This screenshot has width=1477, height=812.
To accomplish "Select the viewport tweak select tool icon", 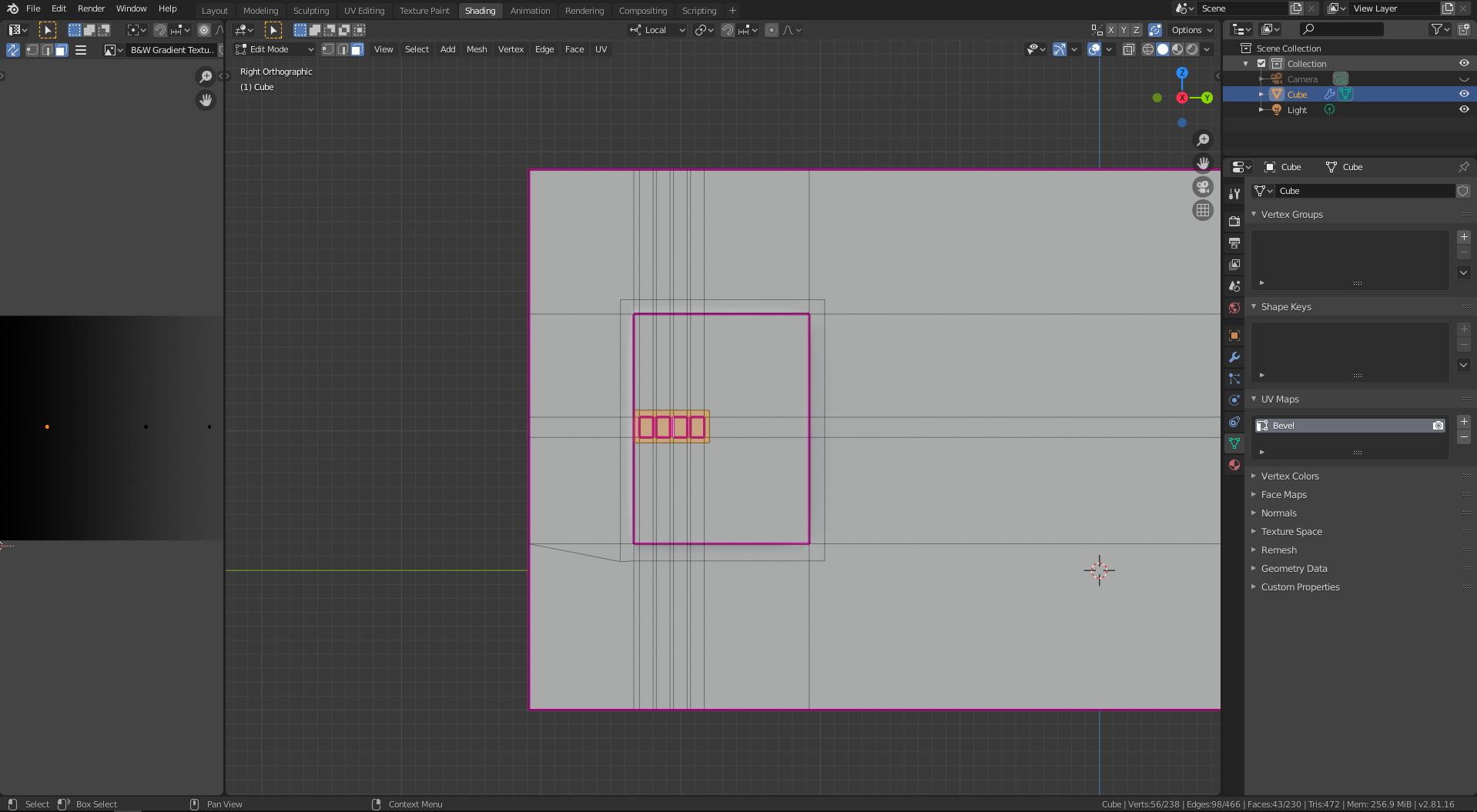I will [273, 30].
